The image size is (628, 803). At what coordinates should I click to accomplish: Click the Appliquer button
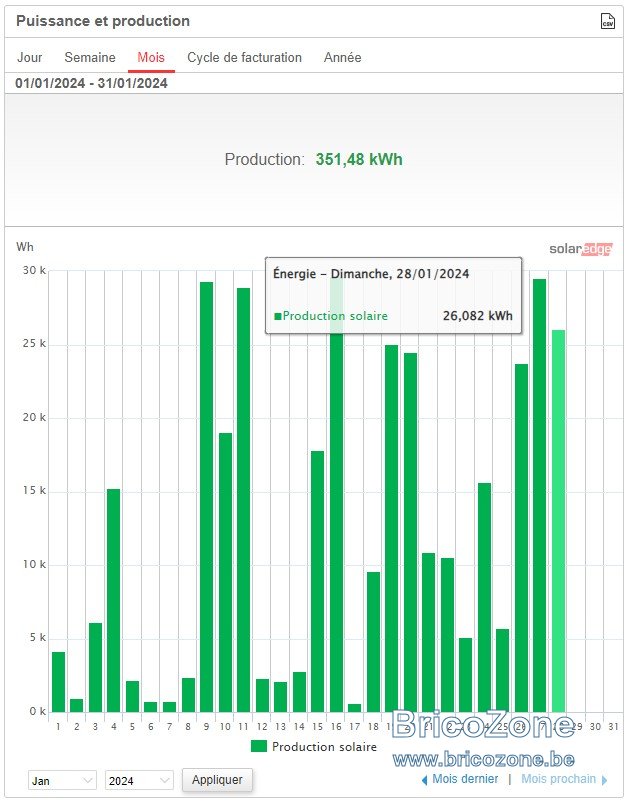click(x=217, y=779)
